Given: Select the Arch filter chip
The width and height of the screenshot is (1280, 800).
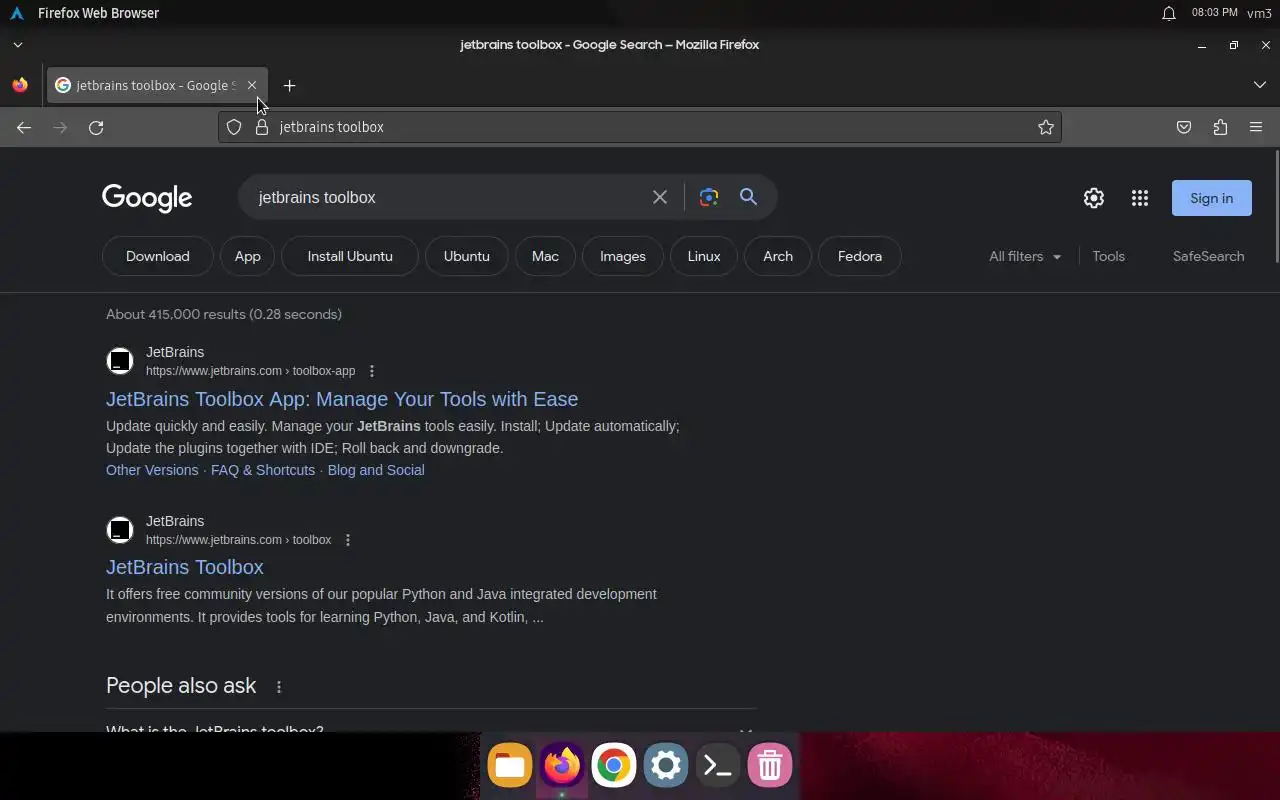Looking at the screenshot, I should [778, 256].
